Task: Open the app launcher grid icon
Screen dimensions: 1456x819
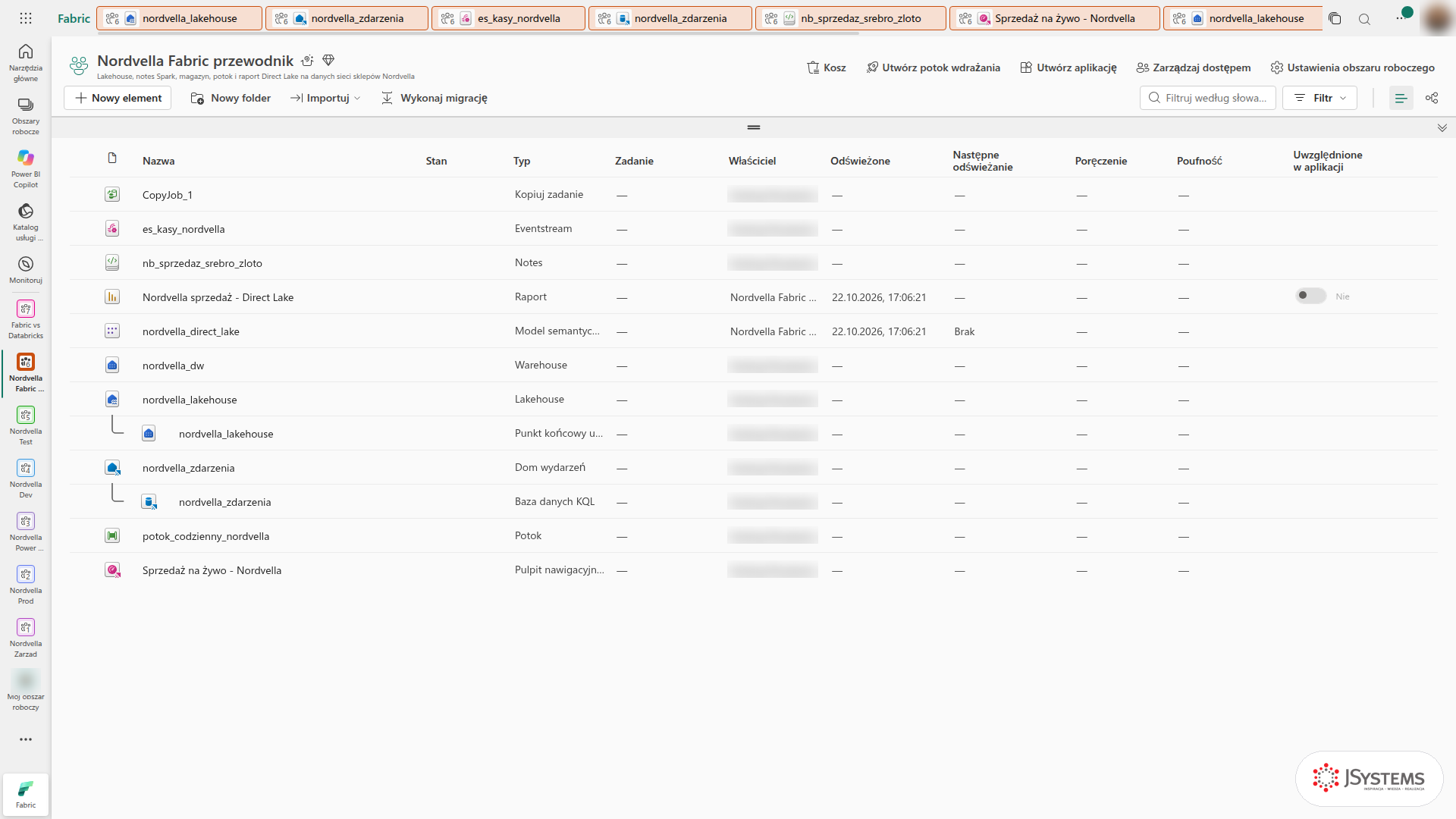Action: tap(26, 18)
